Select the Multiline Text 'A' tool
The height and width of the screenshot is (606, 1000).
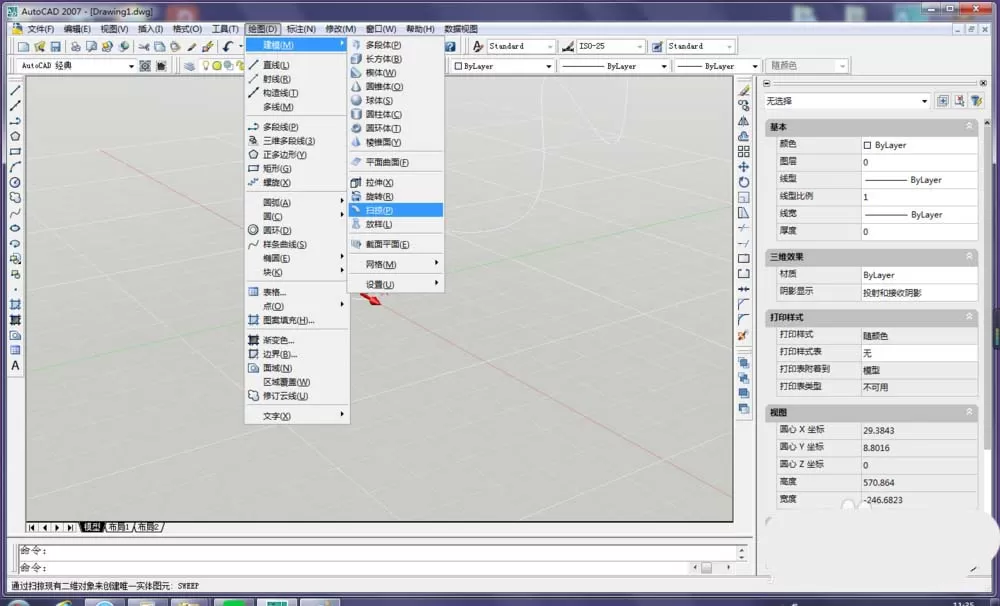15,366
